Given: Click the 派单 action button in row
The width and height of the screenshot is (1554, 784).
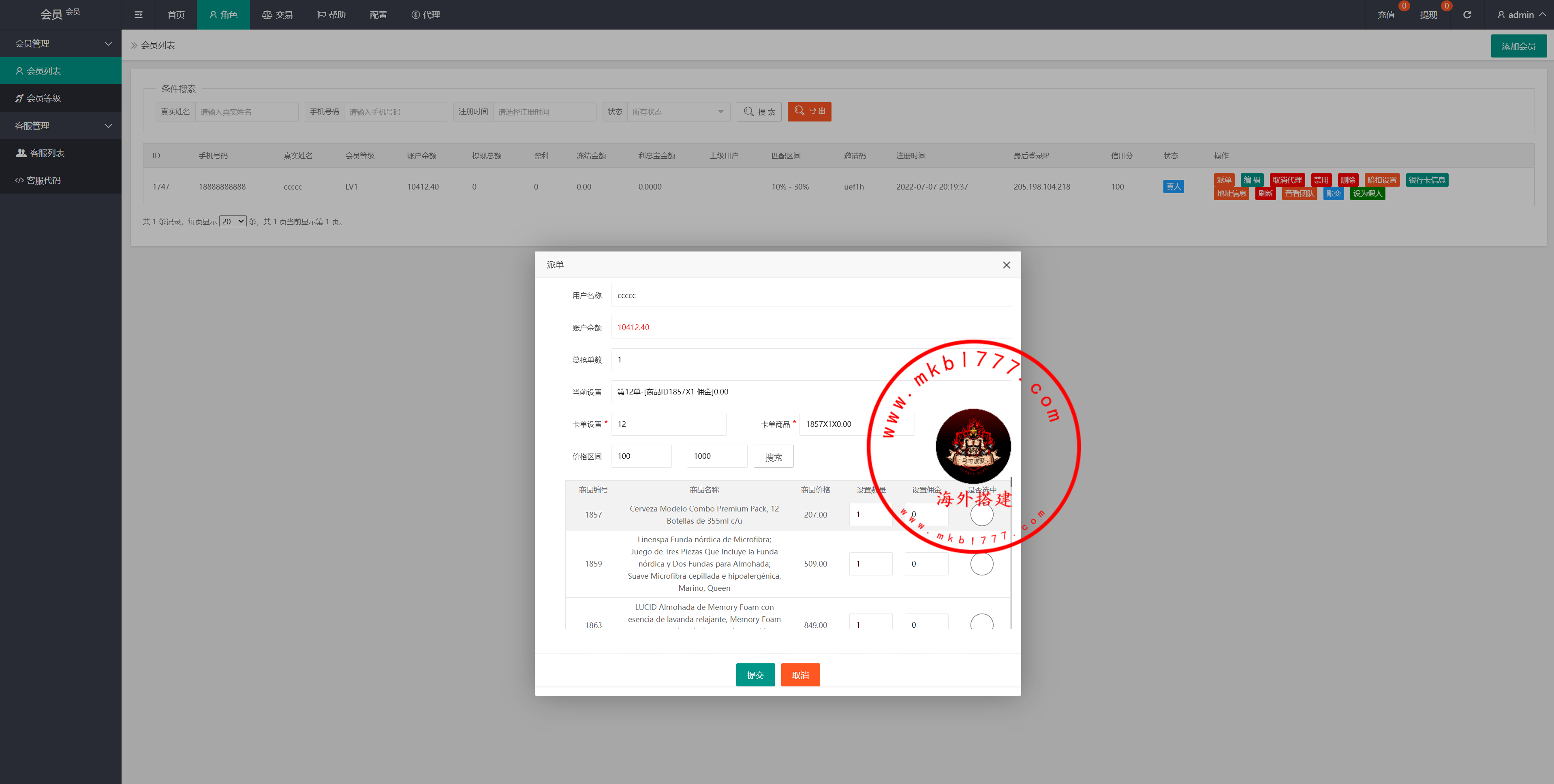Looking at the screenshot, I should (1223, 180).
